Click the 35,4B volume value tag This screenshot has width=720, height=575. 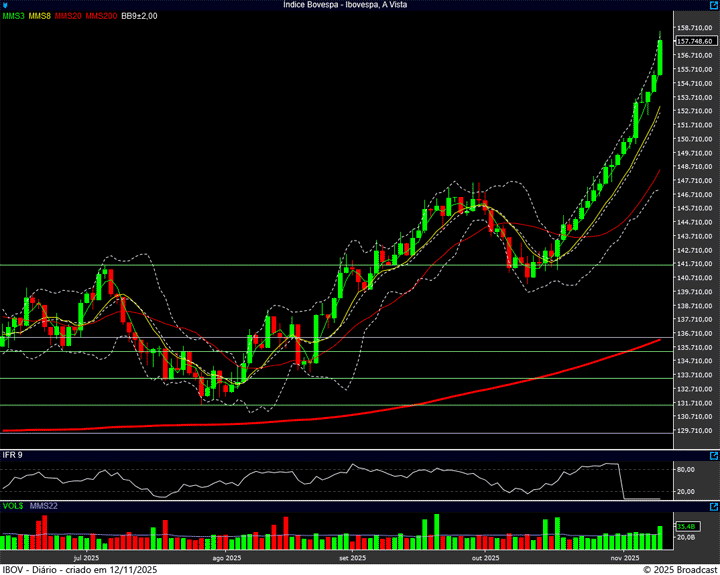pyautogui.click(x=686, y=526)
